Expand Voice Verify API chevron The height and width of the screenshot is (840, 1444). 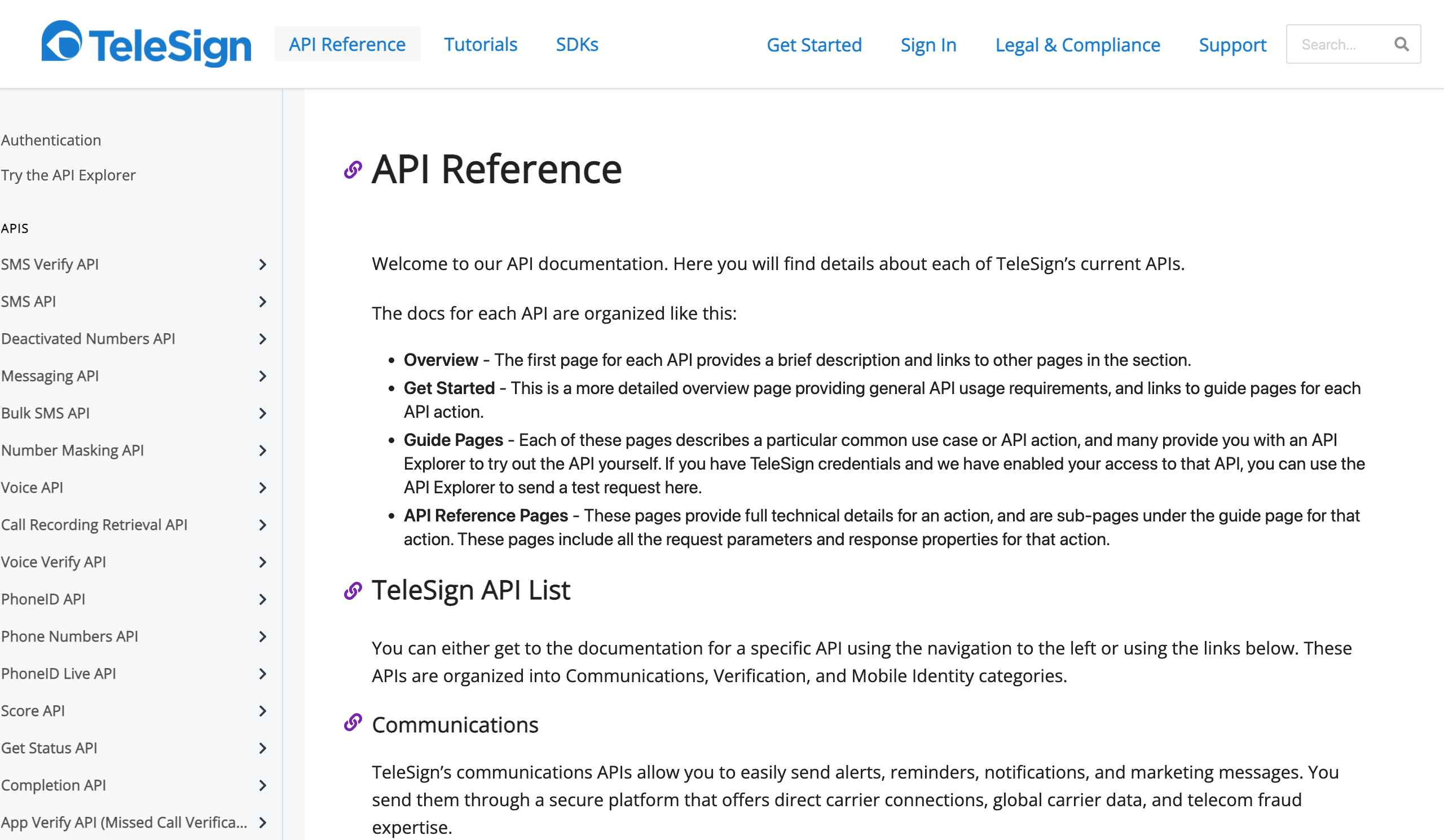262,562
